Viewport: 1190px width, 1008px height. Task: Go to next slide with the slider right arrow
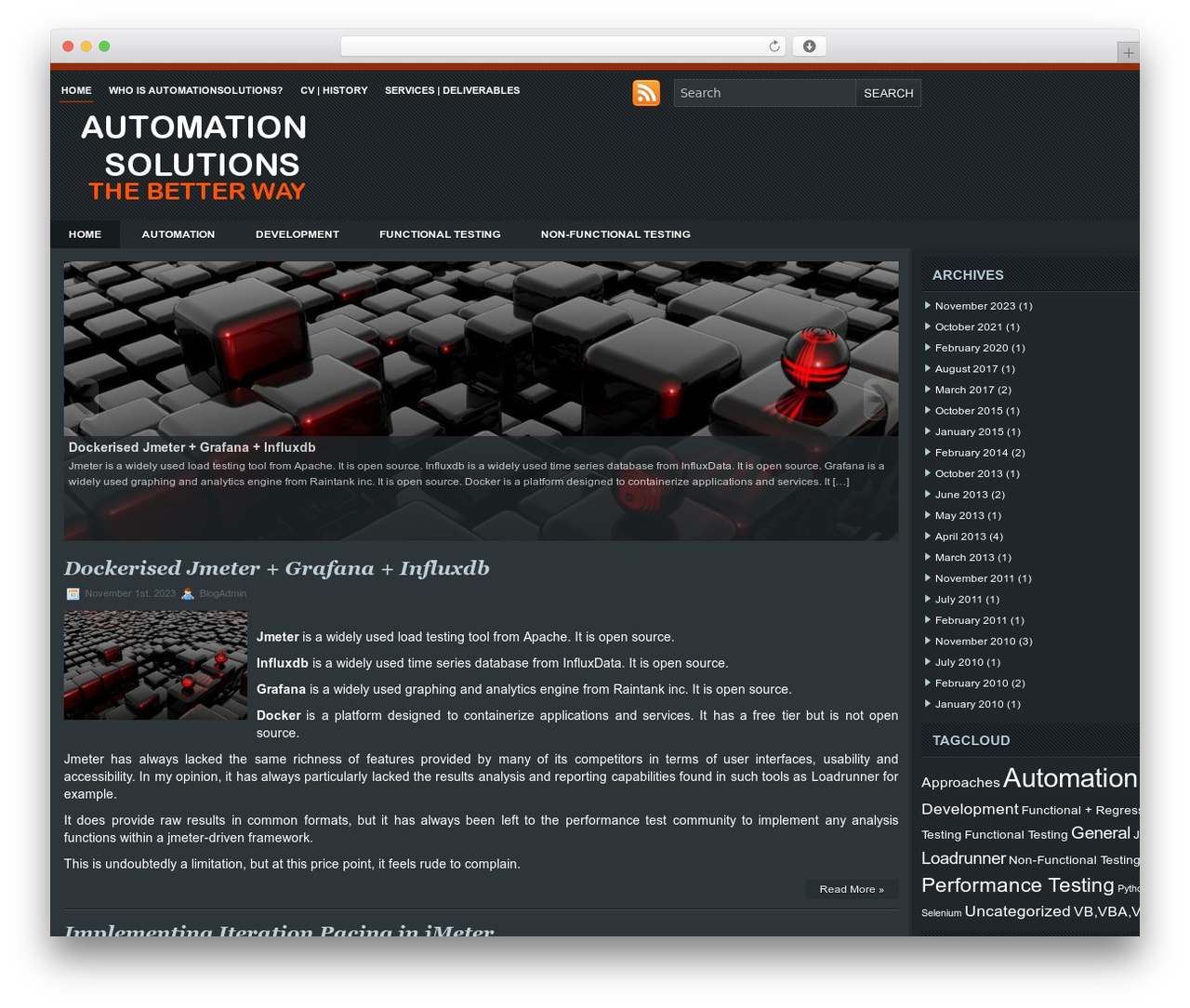pyautogui.click(x=879, y=399)
